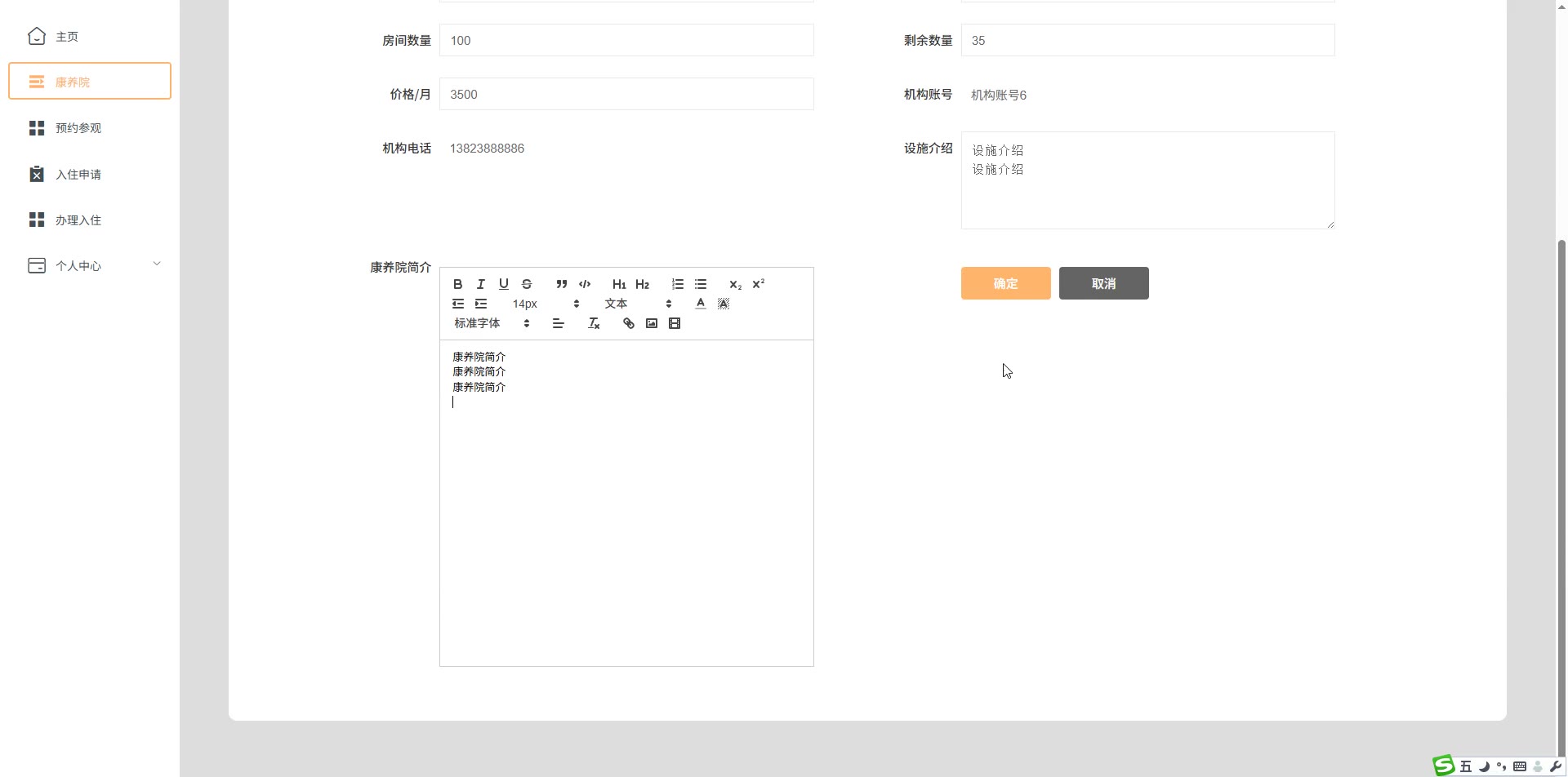Viewport: 1568px width, 777px height.
Task: Click the 价格/月 input field
Action: (626, 94)
